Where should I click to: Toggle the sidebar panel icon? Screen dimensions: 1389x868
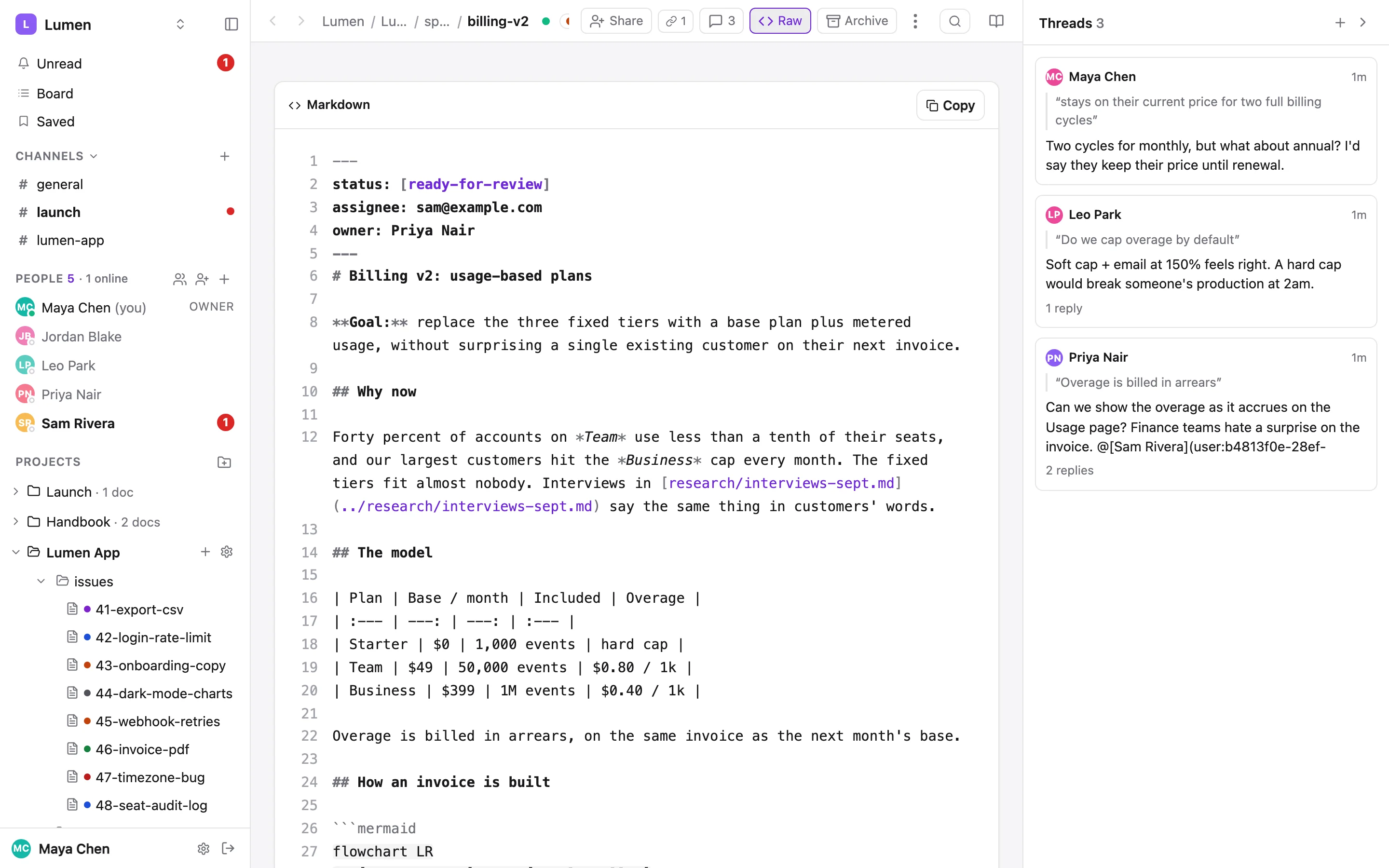pyautogui.click(x=231, y=24)
